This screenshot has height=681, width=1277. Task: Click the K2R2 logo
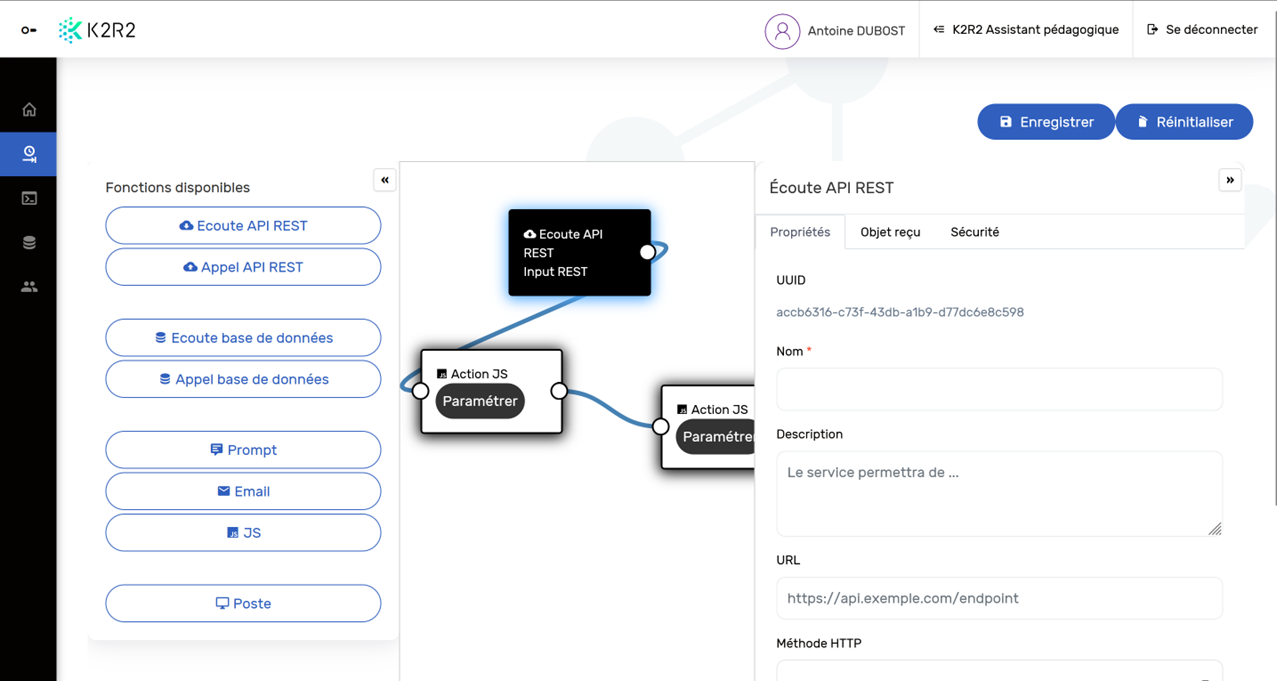[97, 30]
